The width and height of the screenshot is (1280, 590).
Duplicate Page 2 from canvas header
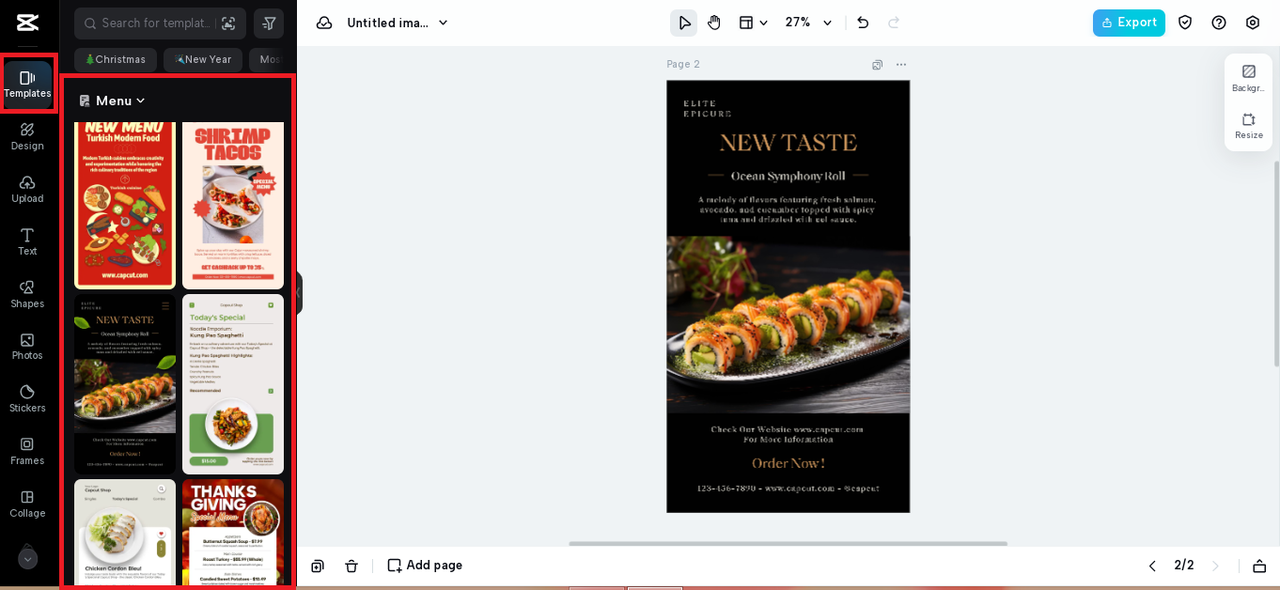point(877,65)
